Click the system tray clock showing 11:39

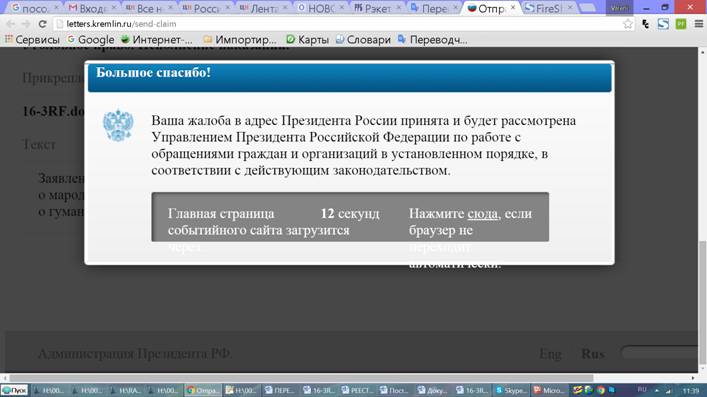(x=691, y=391)
